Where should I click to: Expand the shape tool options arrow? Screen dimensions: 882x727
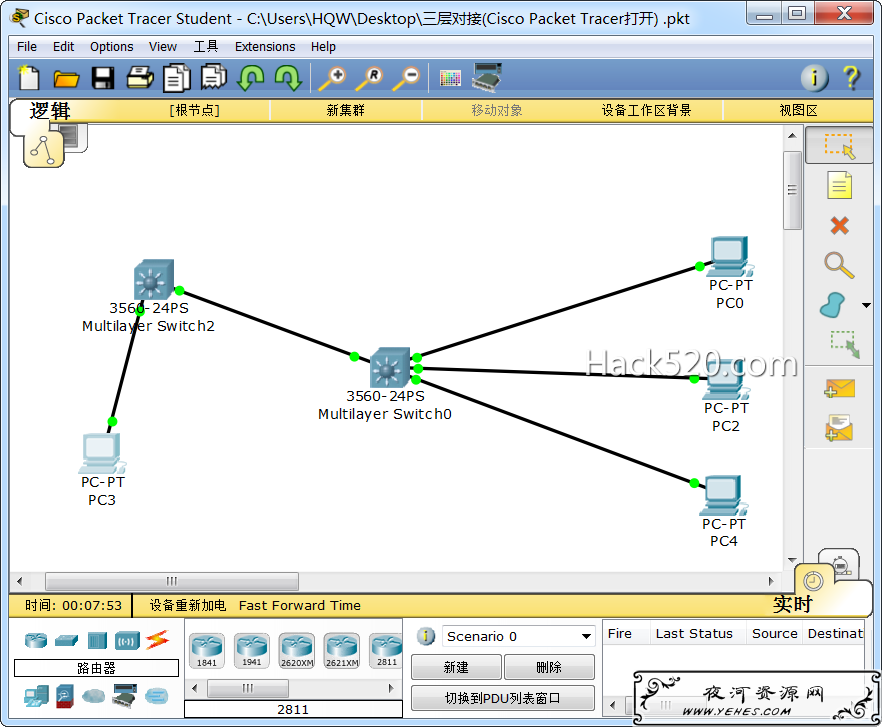coord(866,306)
